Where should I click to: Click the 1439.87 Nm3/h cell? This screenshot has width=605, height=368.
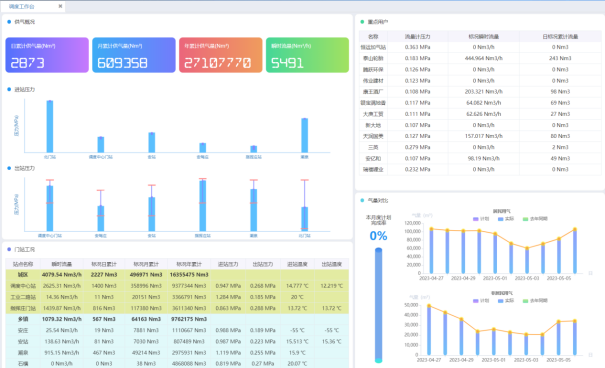click(x=62, y=308)
